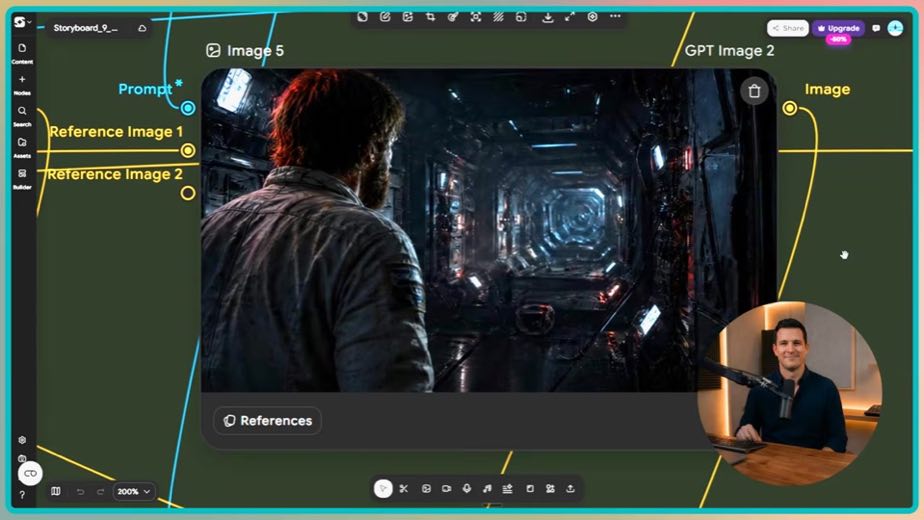Screen dimensions: 924x520
Task: Click the Reference Image 1 label
Action: [x=116, y=131]
